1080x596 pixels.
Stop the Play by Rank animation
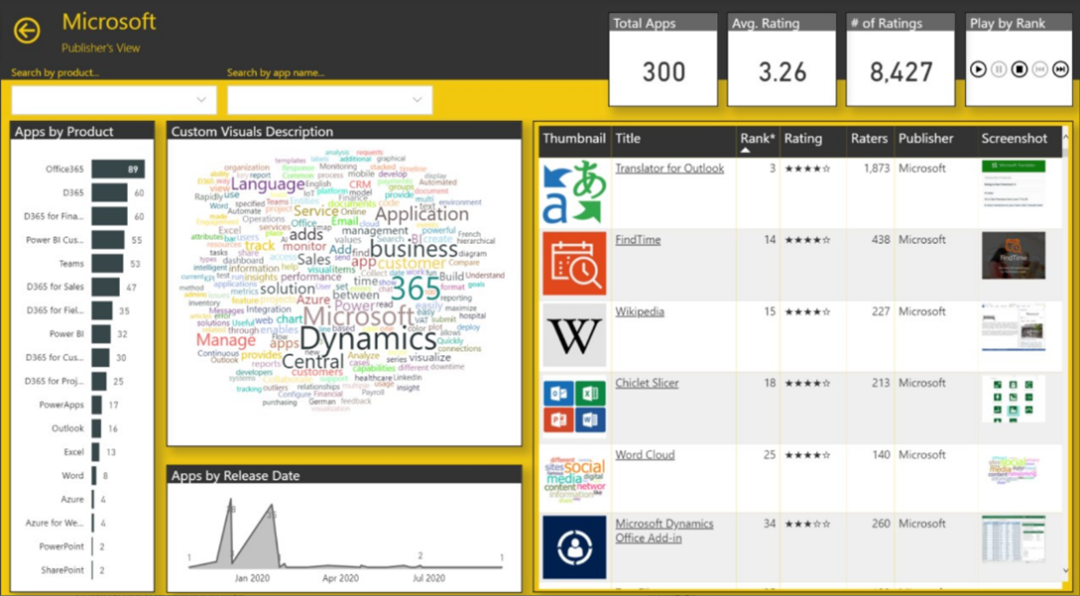click(1019, 69)
